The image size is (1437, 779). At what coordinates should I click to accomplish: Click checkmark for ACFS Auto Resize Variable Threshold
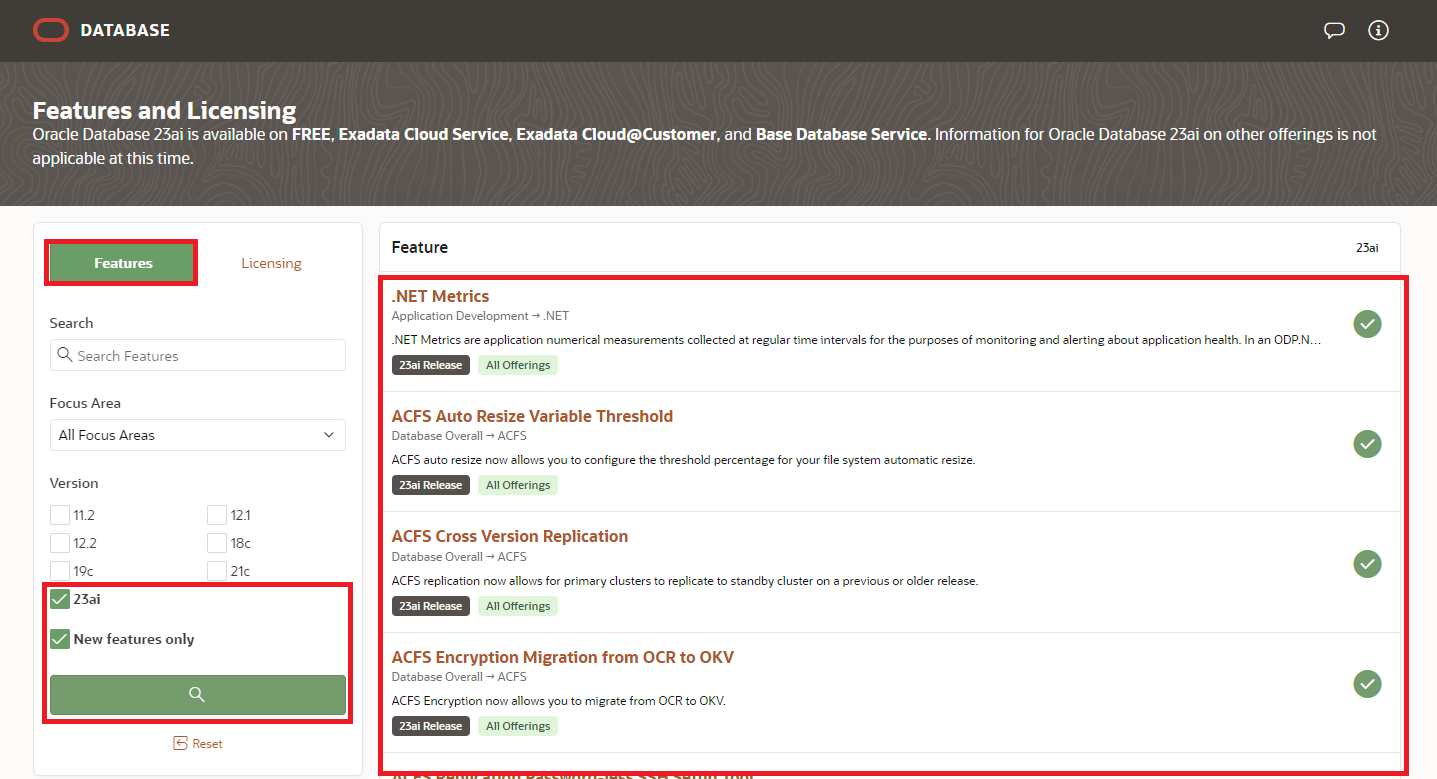[x=1367, y=443]
